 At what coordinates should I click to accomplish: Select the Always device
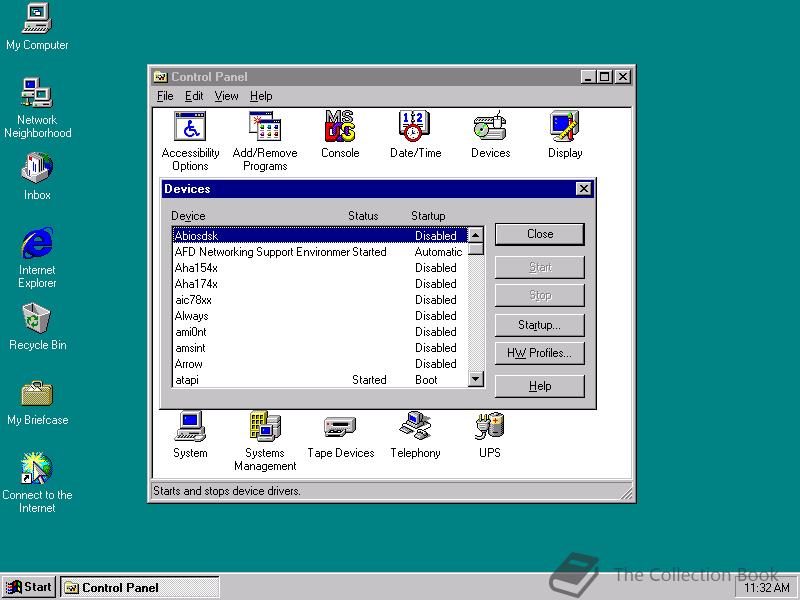(320, 316)
